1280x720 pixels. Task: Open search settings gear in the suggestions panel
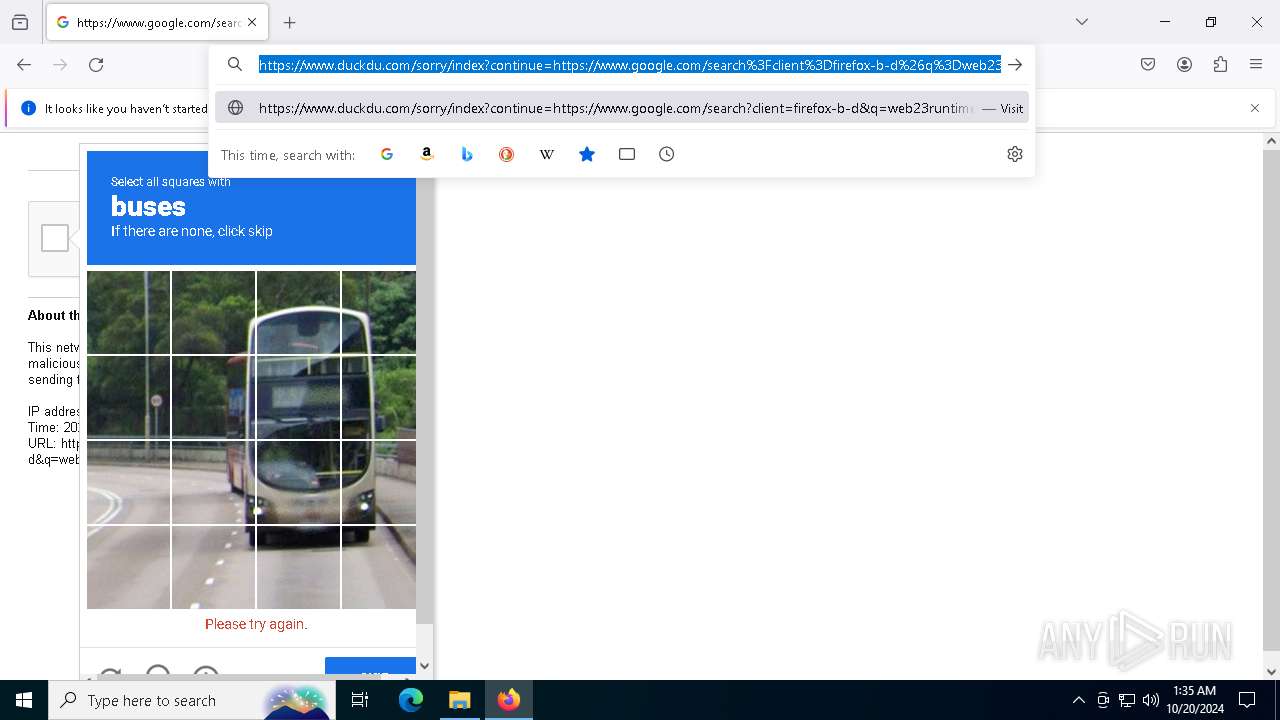pos(1015,154)
